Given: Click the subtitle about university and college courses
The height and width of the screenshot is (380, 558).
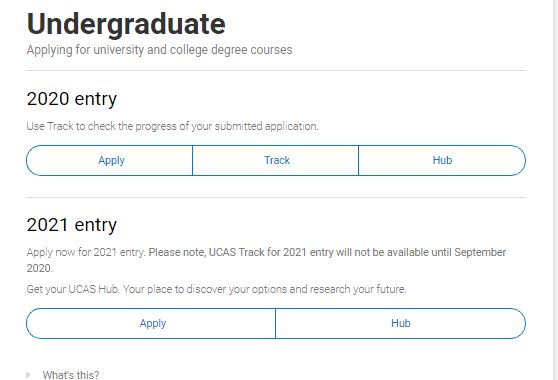Looking at the screenshot, I should click(x=159, y=50).
